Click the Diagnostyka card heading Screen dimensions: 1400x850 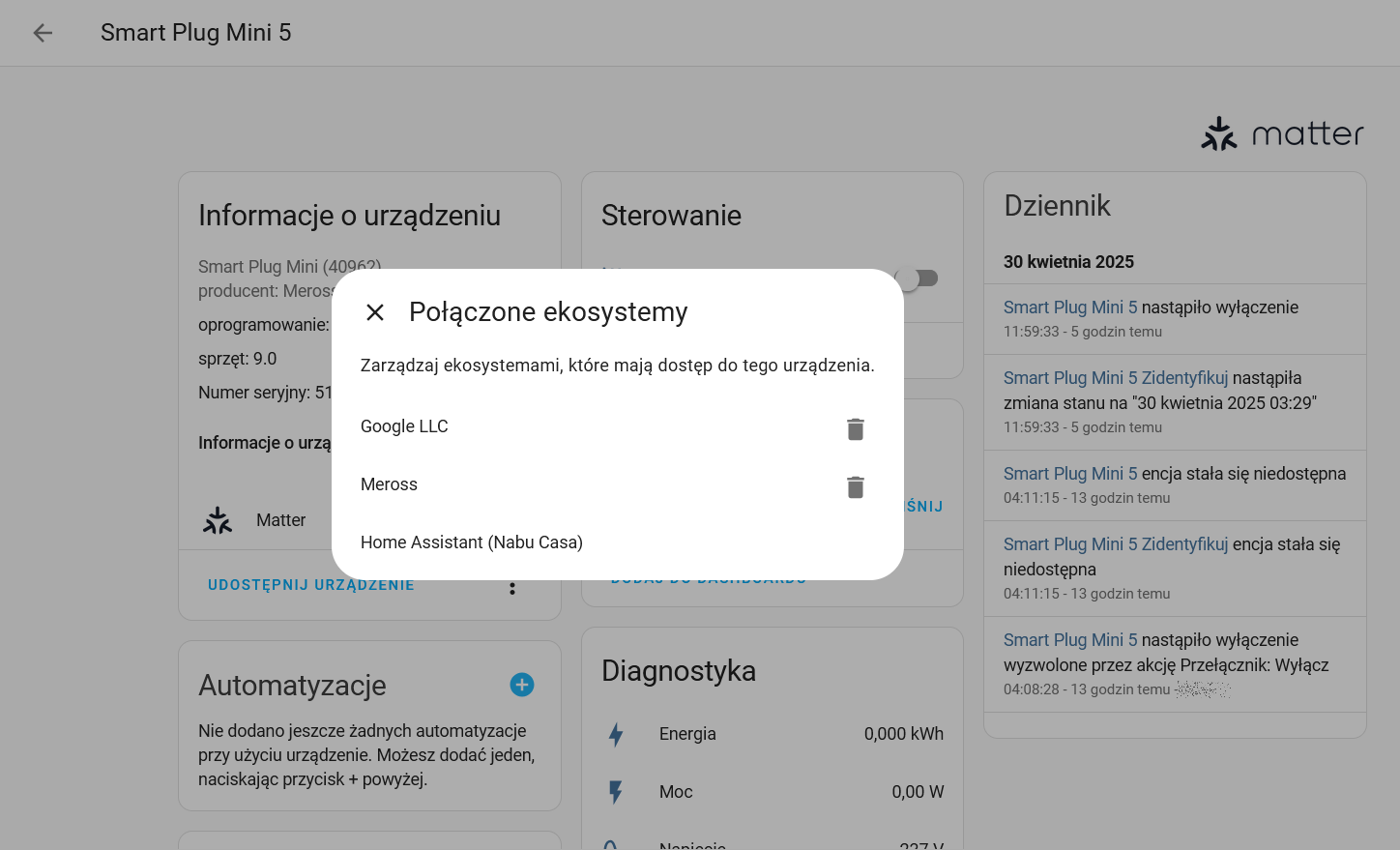[679, 671]
